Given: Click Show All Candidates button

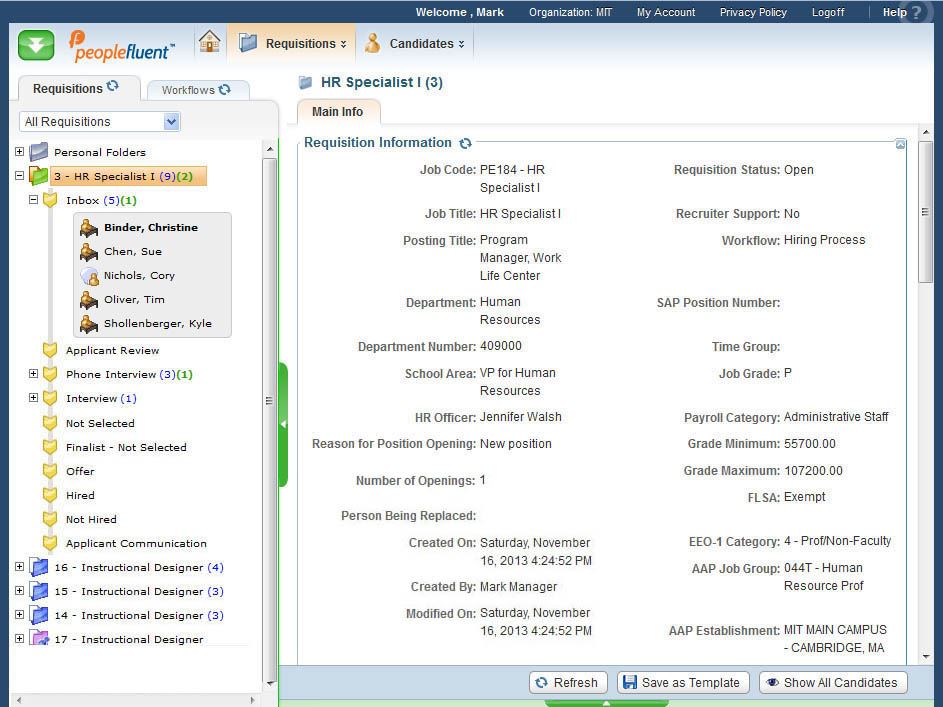Looking at the screenshot, I should coord(832,682).
